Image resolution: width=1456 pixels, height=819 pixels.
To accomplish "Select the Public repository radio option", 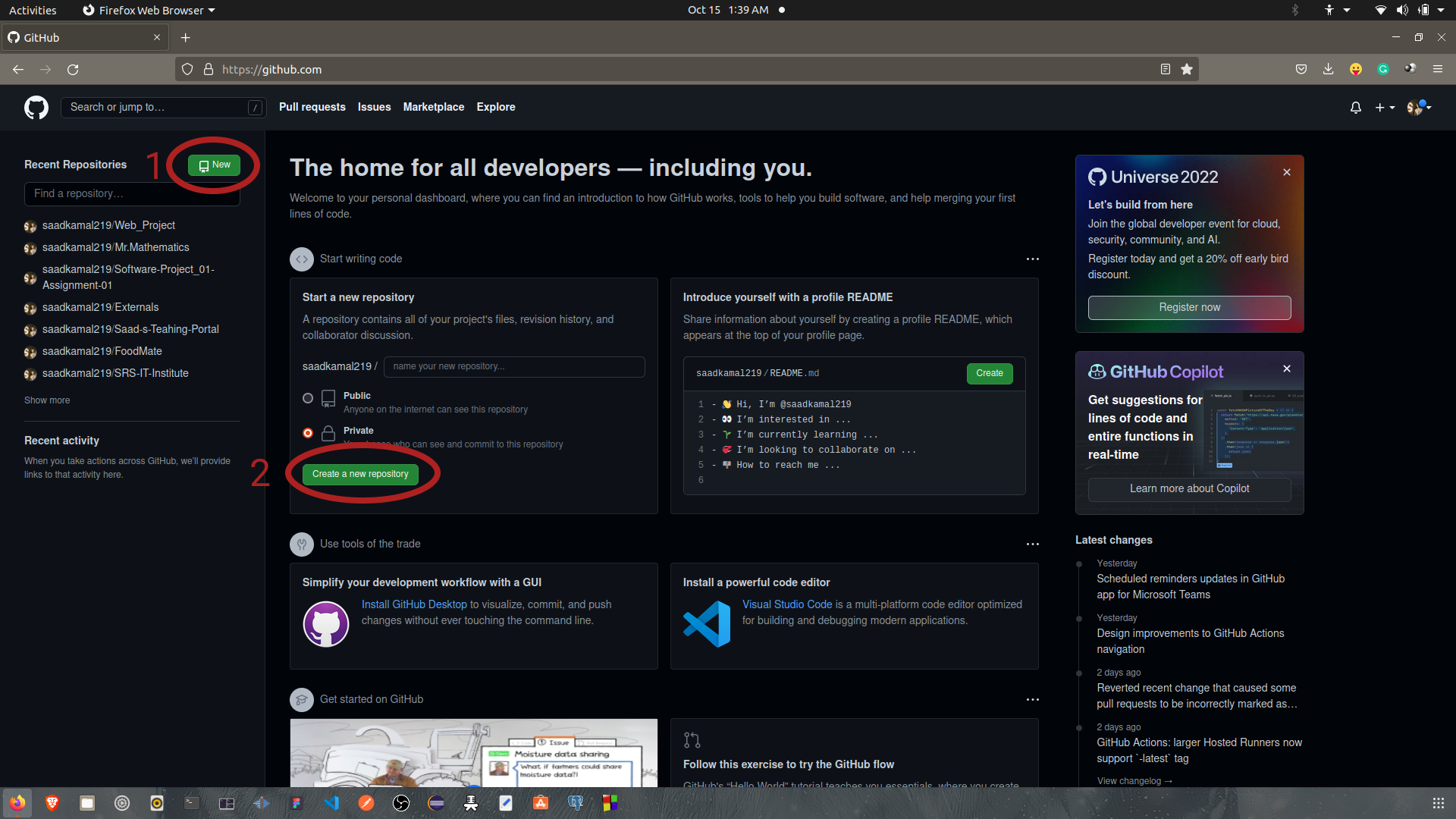I will click(x=308, y=398).
